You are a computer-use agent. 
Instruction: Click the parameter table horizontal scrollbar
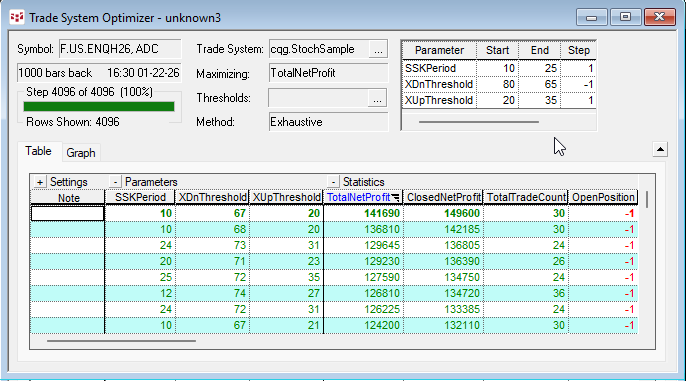(479, 122)
